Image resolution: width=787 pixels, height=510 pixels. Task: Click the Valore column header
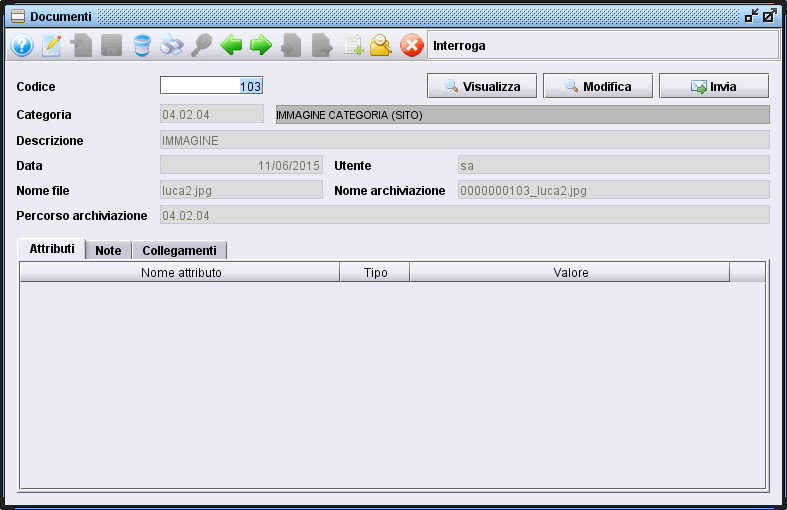click(x=570, y=273)
